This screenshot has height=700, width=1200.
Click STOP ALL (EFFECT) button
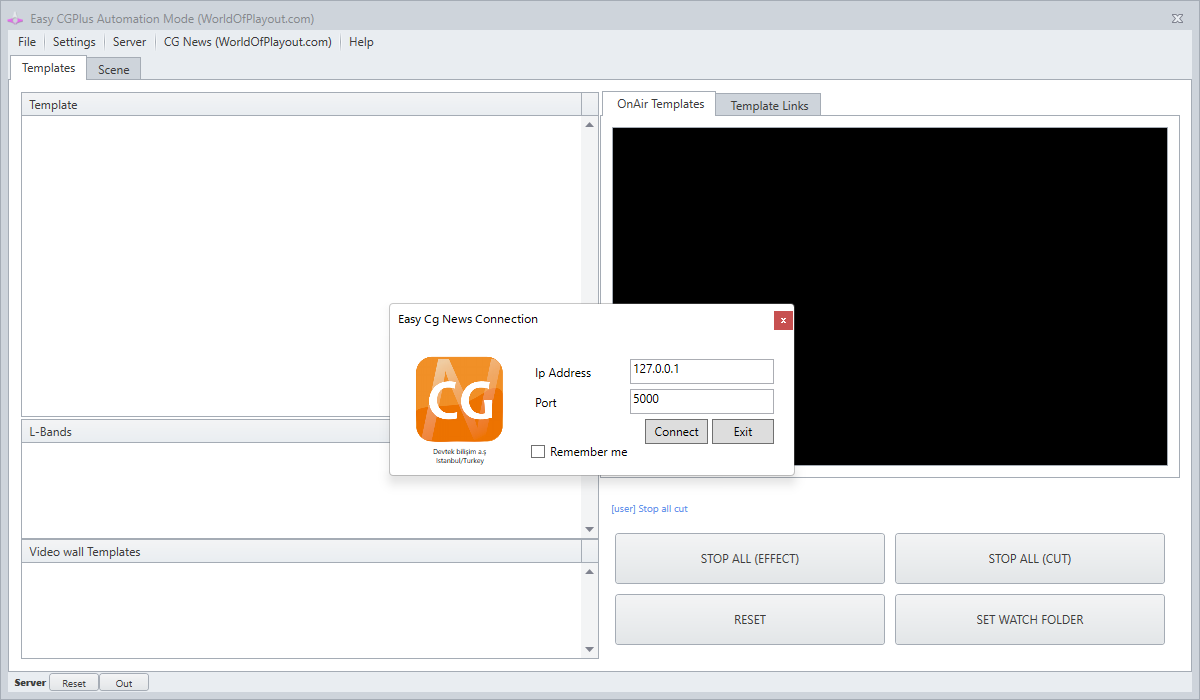tap(750, 559)
